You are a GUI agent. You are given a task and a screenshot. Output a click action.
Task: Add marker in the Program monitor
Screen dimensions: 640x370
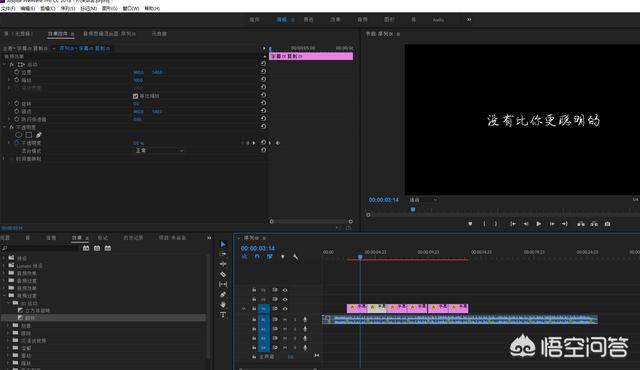(x=470, y=224)
